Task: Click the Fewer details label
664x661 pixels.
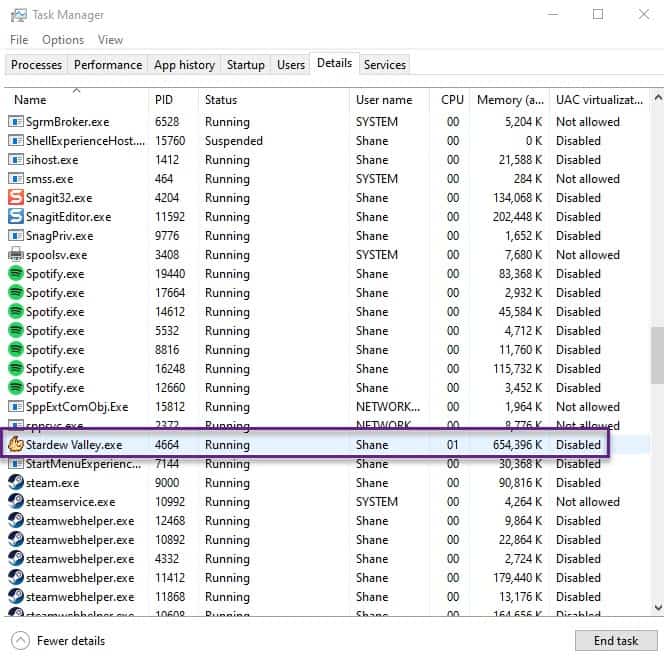Action: coord(71,641)
